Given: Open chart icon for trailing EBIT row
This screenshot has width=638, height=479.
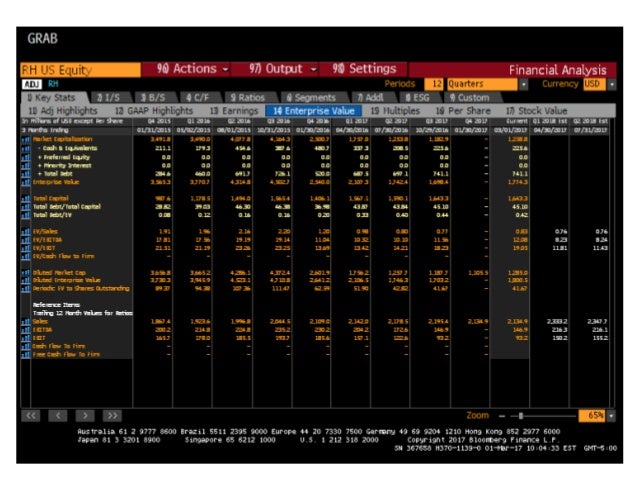Looking at the screenshot, I should point(26,338).
